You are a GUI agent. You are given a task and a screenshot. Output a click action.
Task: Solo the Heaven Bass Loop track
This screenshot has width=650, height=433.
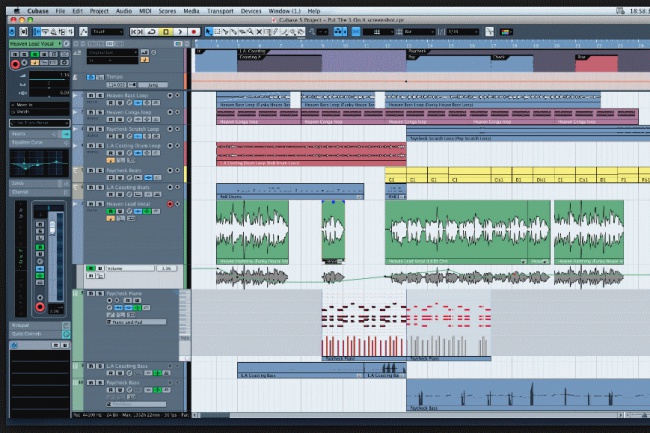[100, 95]
